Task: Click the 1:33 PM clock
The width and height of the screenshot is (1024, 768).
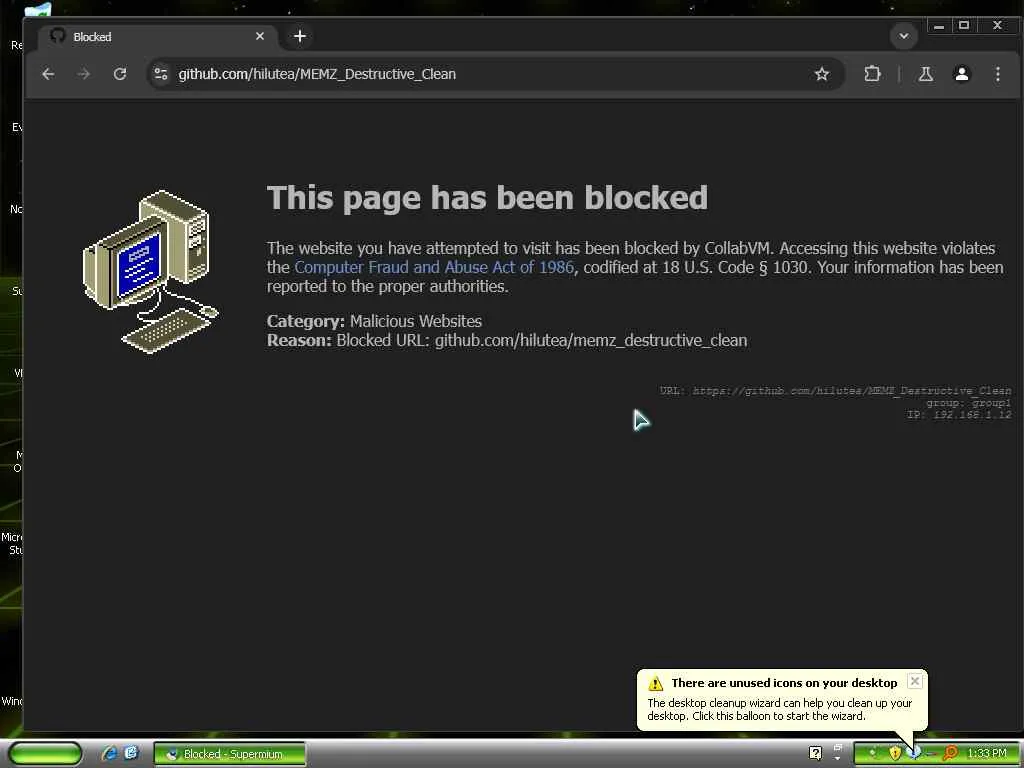Action: [x=987, y=754]
